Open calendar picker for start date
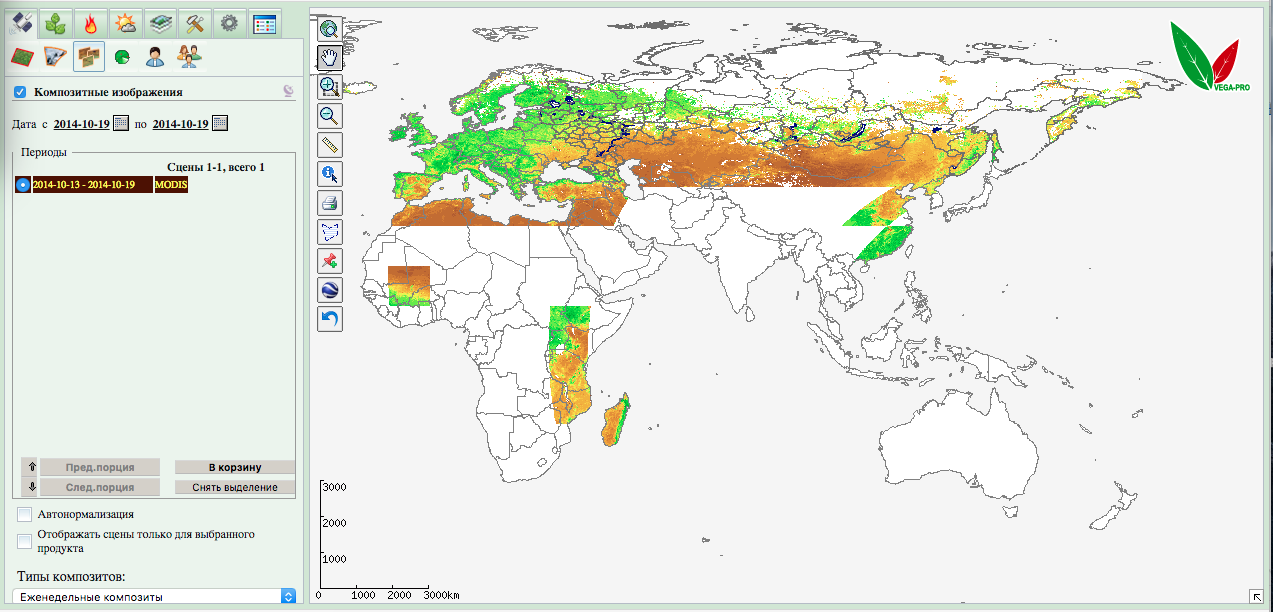This screenshot has height=612, width=1273. pos(121,124)
